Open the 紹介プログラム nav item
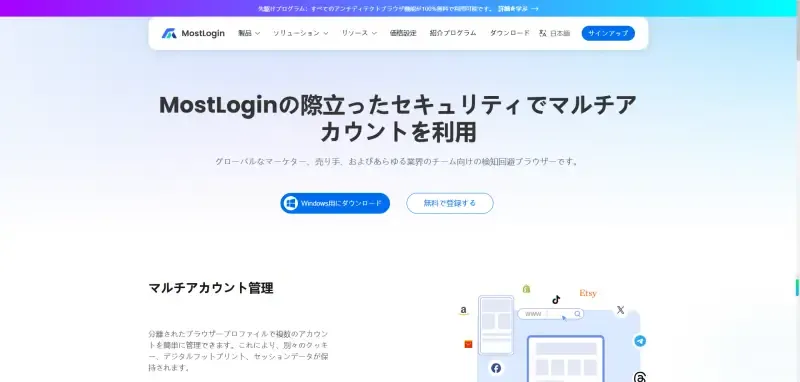800x382 pixels. [x=453, y=33]
